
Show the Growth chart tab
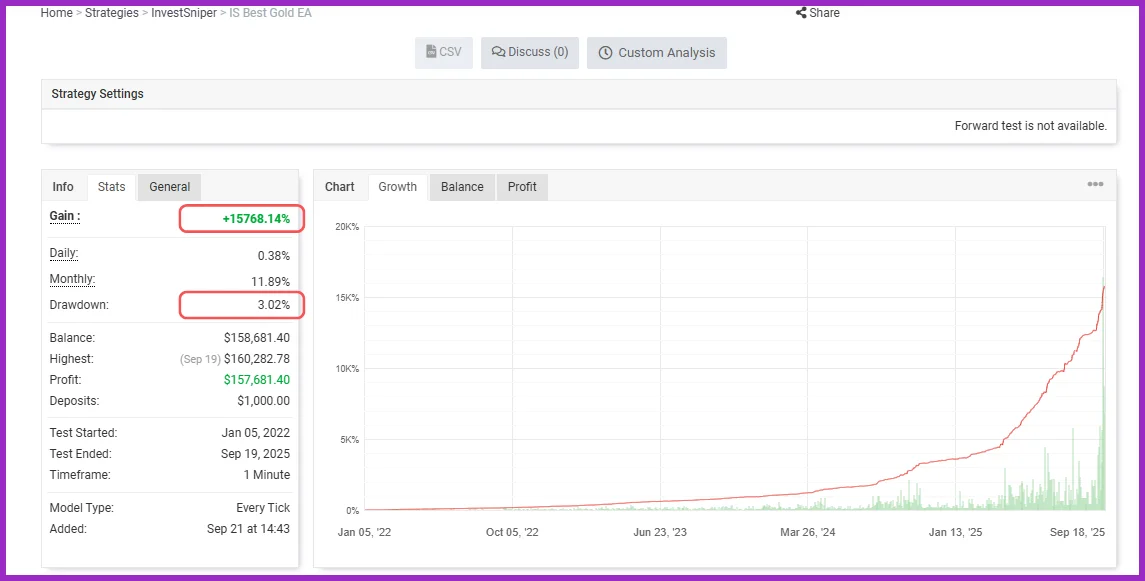pos(397,187)
